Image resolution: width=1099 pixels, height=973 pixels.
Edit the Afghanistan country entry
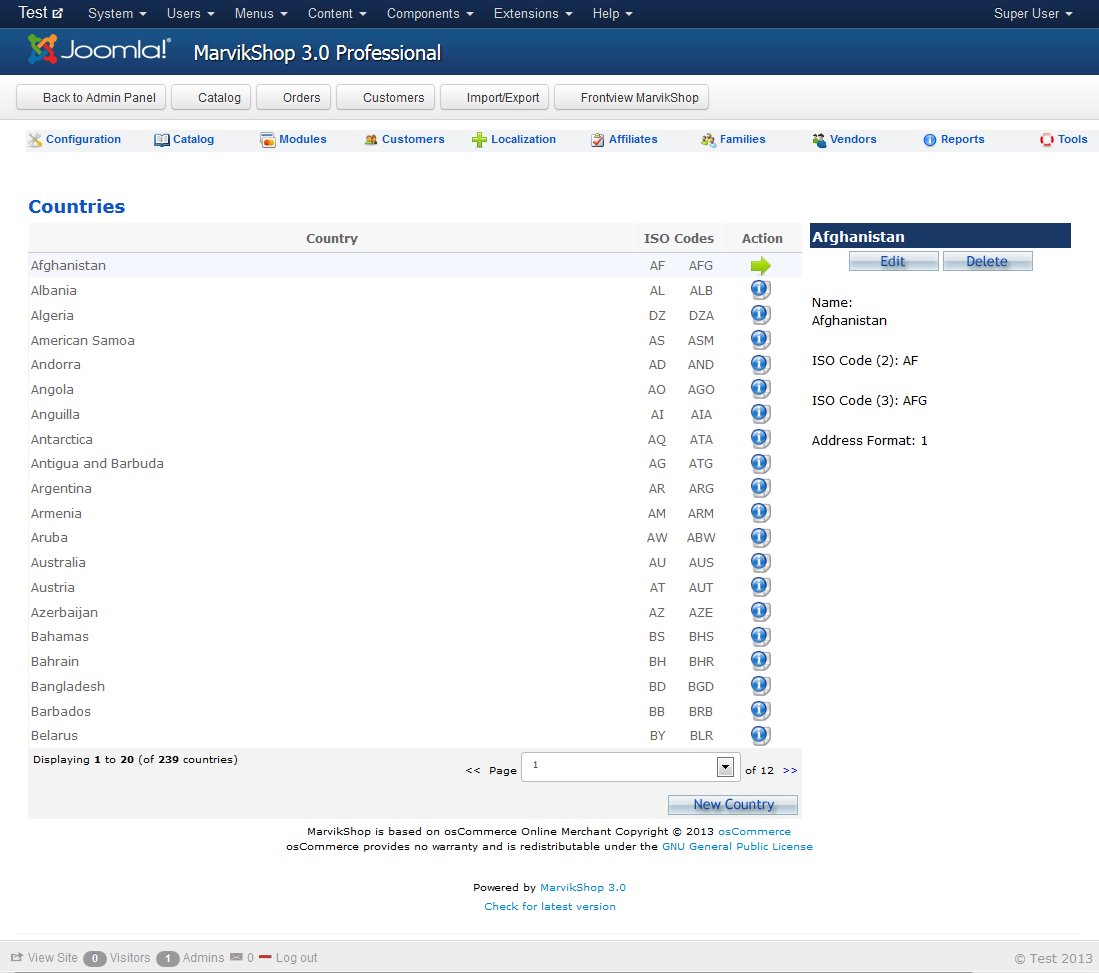(893, 261)
